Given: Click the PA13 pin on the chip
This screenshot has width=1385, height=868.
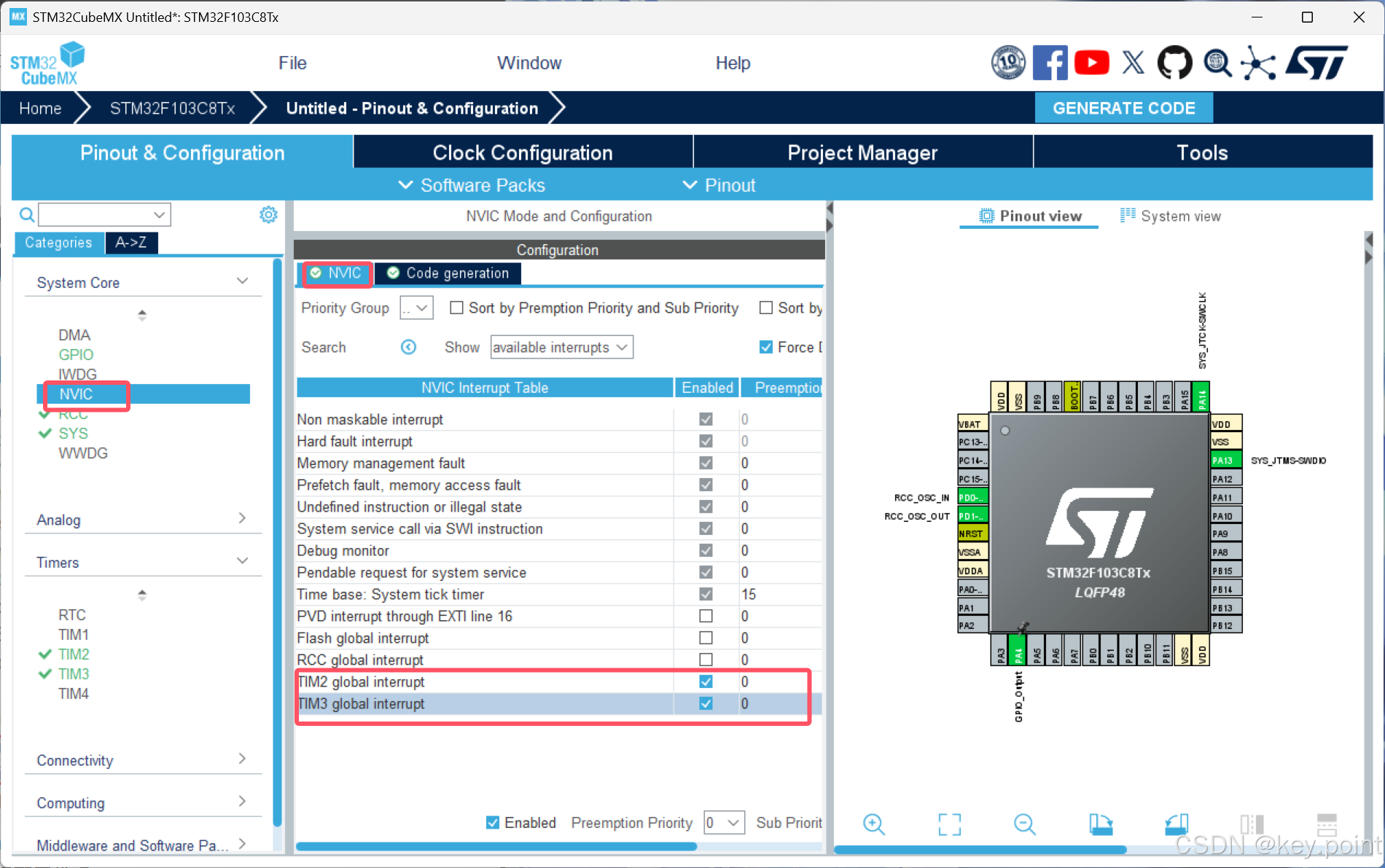Looking at the screenshot, I should [1226, 461].
